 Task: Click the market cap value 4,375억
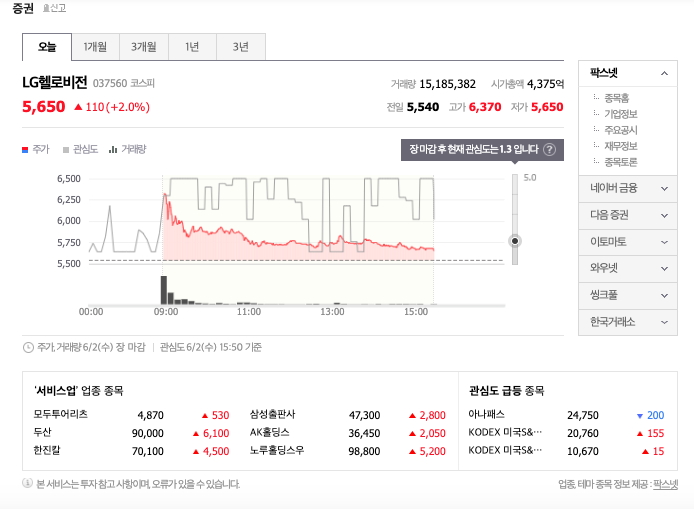pos(545,84)
